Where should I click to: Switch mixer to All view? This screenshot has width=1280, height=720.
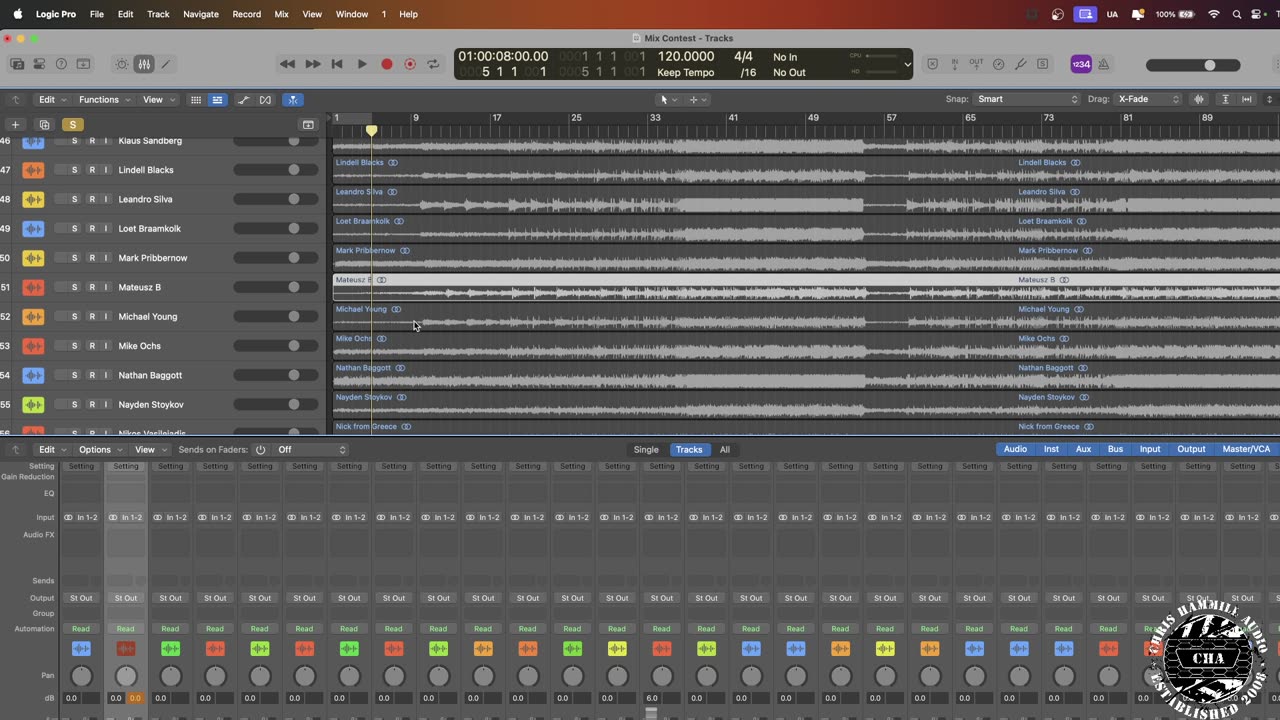[724, 450]
